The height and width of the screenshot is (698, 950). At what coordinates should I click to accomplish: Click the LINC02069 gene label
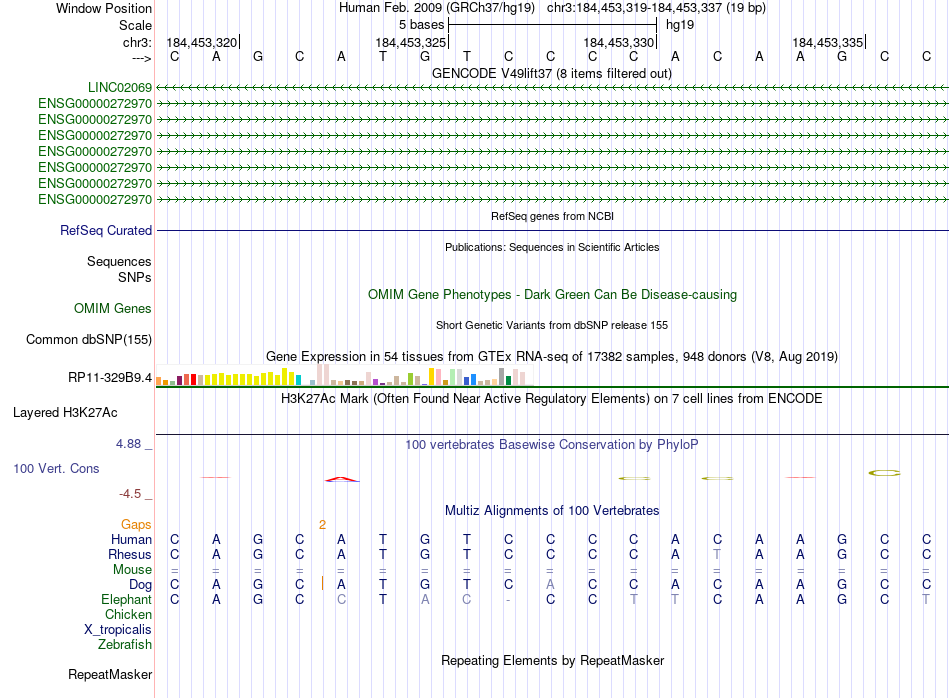pyautogui.click(x=119, y=87)
